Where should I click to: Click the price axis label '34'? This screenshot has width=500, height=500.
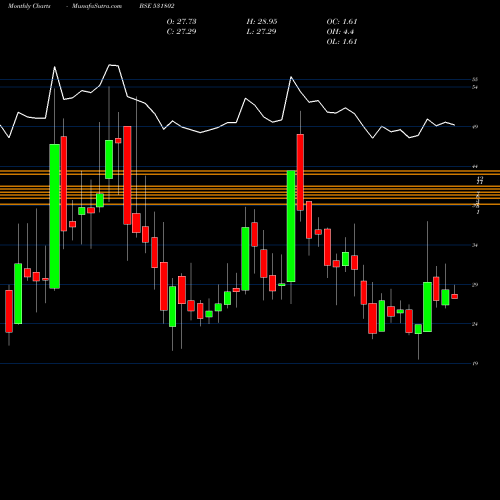pyautogui.click(x=475, y=245)
